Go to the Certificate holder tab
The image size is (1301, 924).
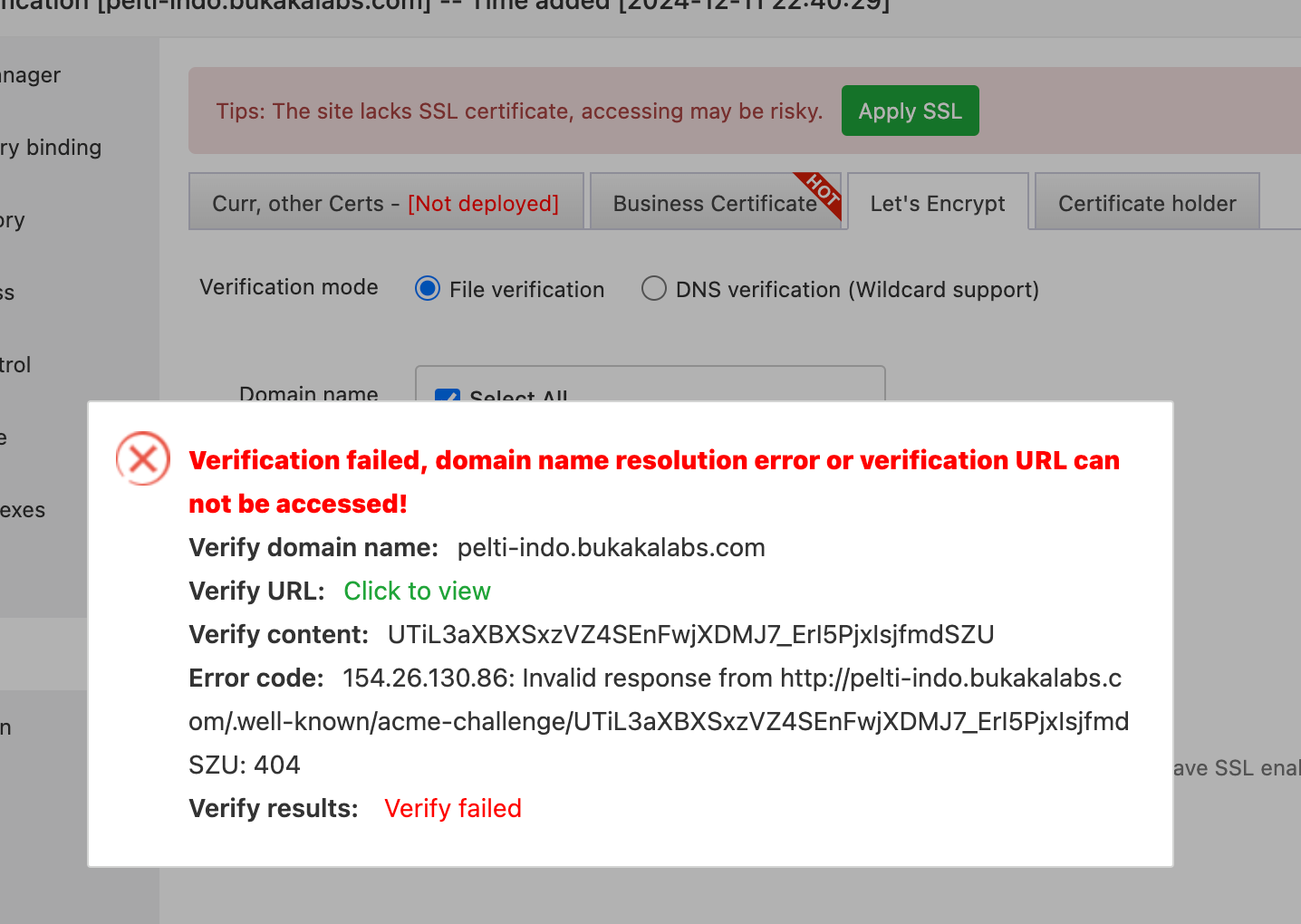click(1146, 203)
